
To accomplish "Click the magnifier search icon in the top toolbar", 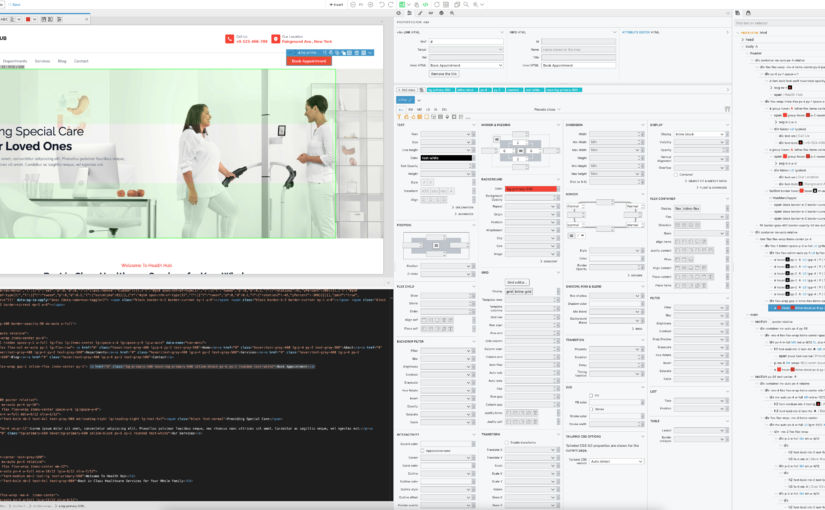I will (466, 4).
